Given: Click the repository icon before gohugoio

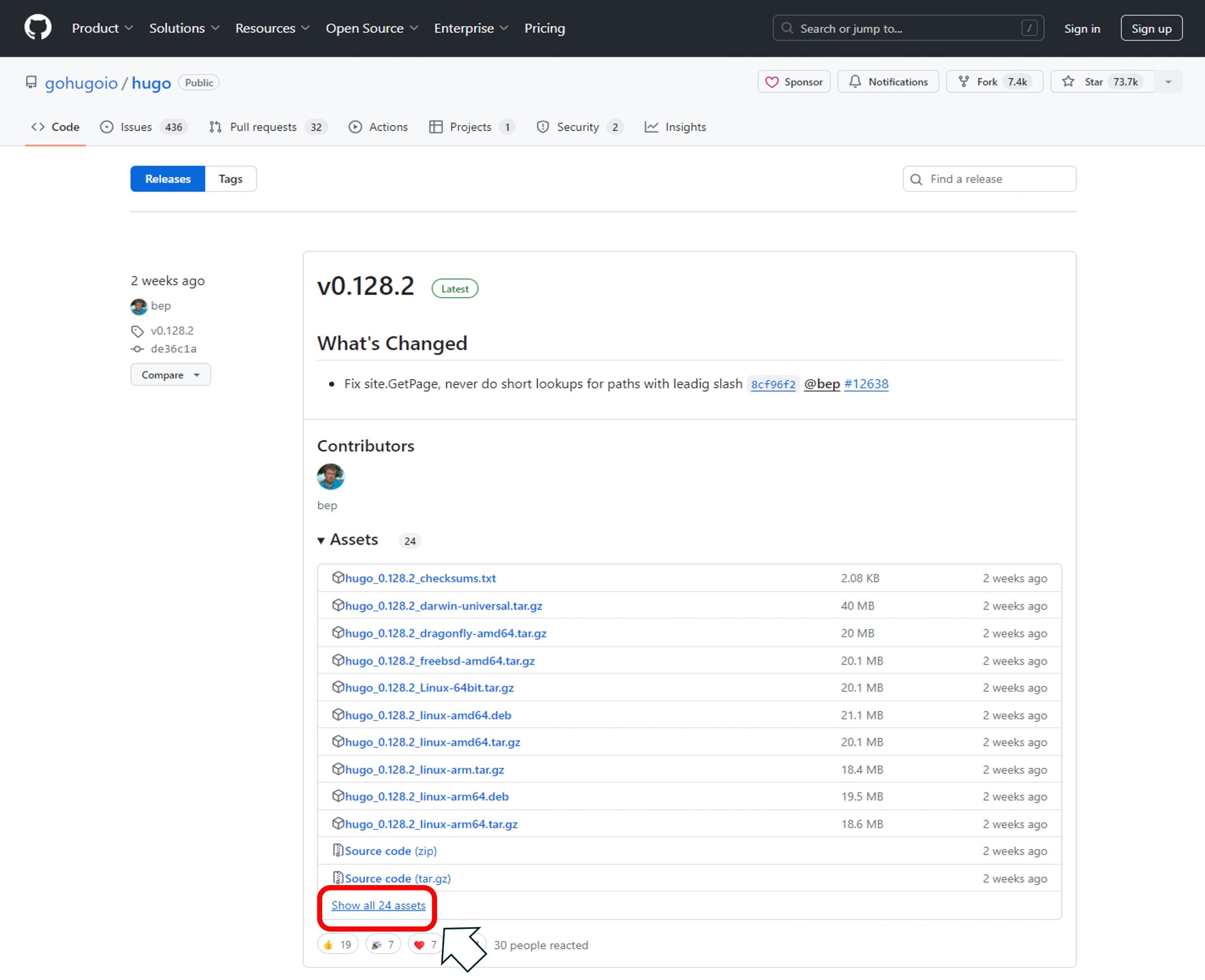Looking at the screenshot, I should pyautogui.click(x=31, y=82).
